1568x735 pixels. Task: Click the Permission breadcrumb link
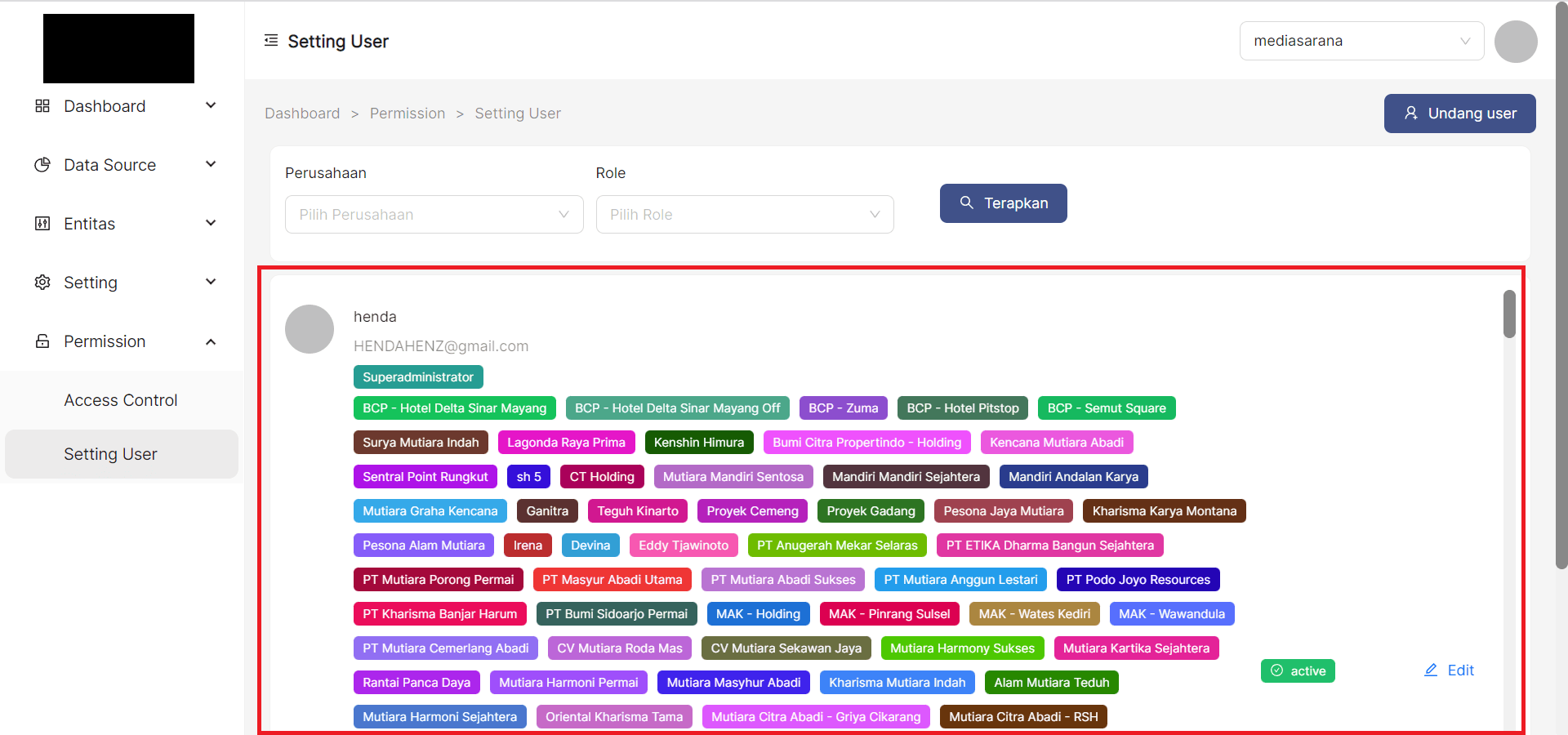coord(408,114)
